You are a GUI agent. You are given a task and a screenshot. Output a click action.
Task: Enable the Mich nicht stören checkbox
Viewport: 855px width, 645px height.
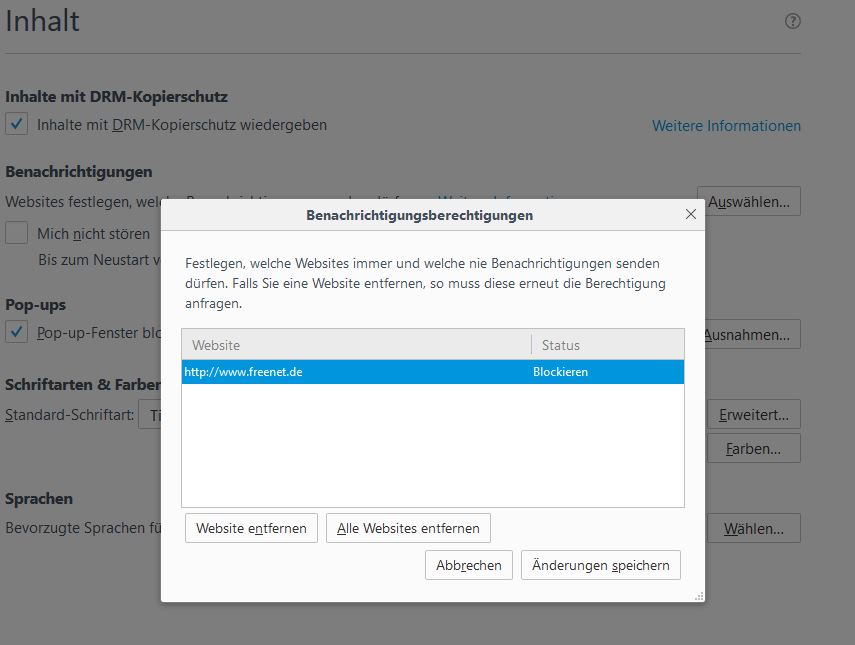[x=17, y=233]
